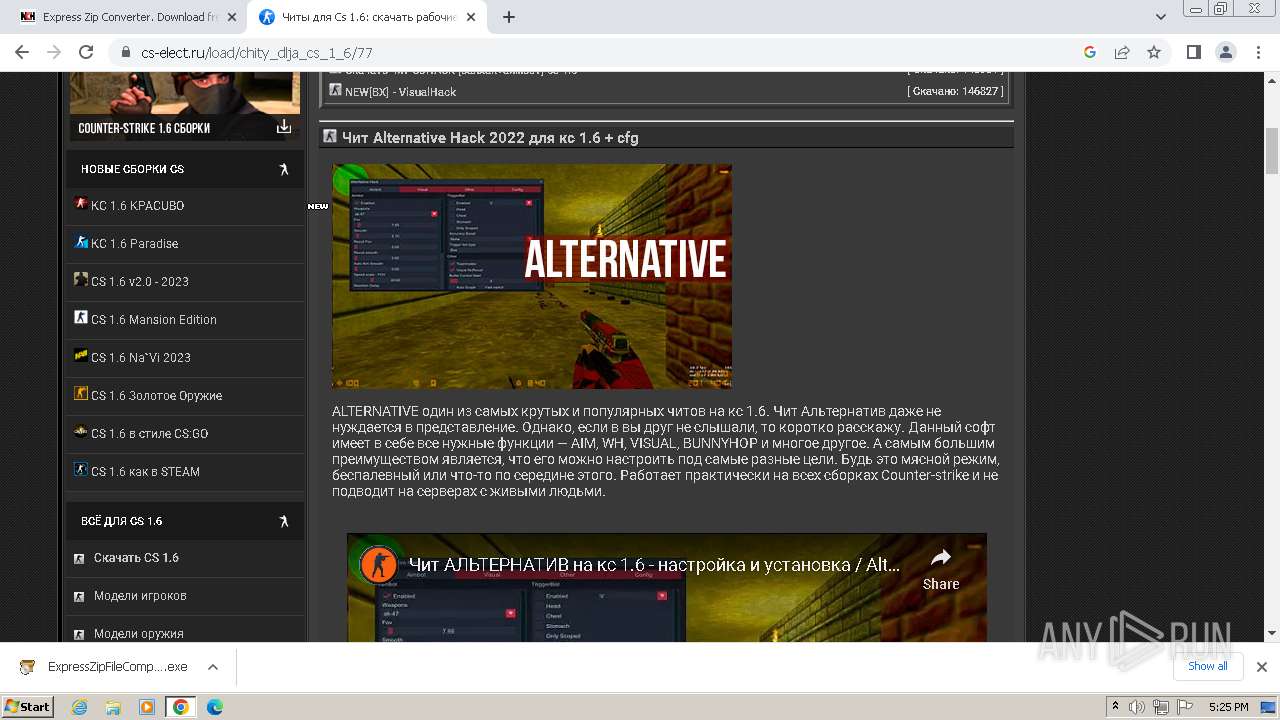1280x720 pixels.
Task: Open CS 1.6 Na`Vi 2023 link
Action: tap(141, 357)
